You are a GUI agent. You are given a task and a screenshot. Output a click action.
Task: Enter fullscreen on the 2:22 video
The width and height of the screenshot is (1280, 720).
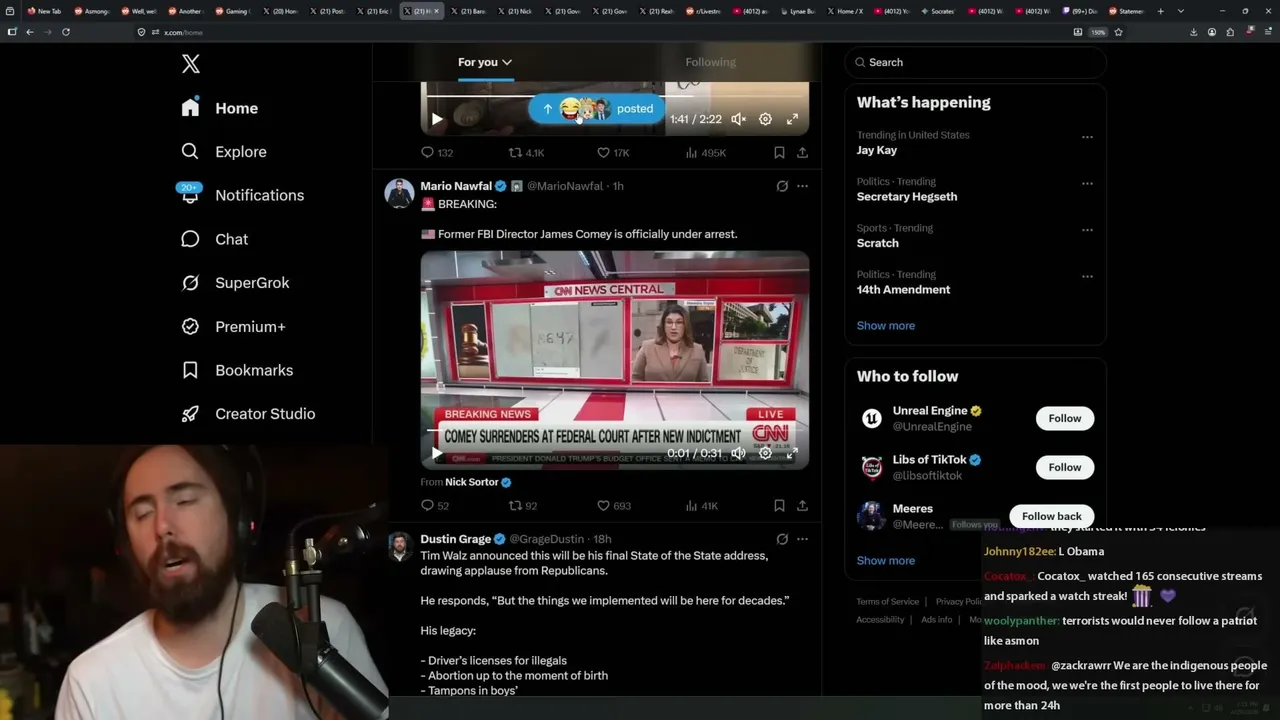(x=792, y=119)
